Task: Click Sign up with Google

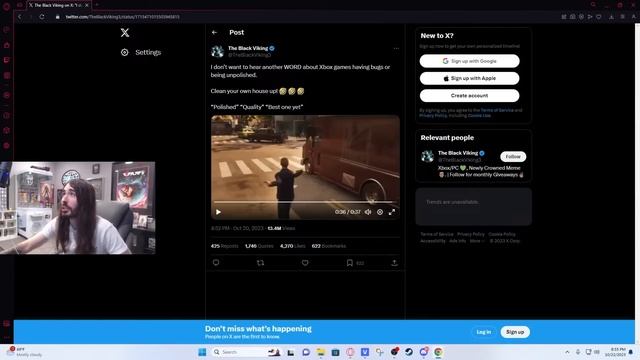Action: point(469,61)
